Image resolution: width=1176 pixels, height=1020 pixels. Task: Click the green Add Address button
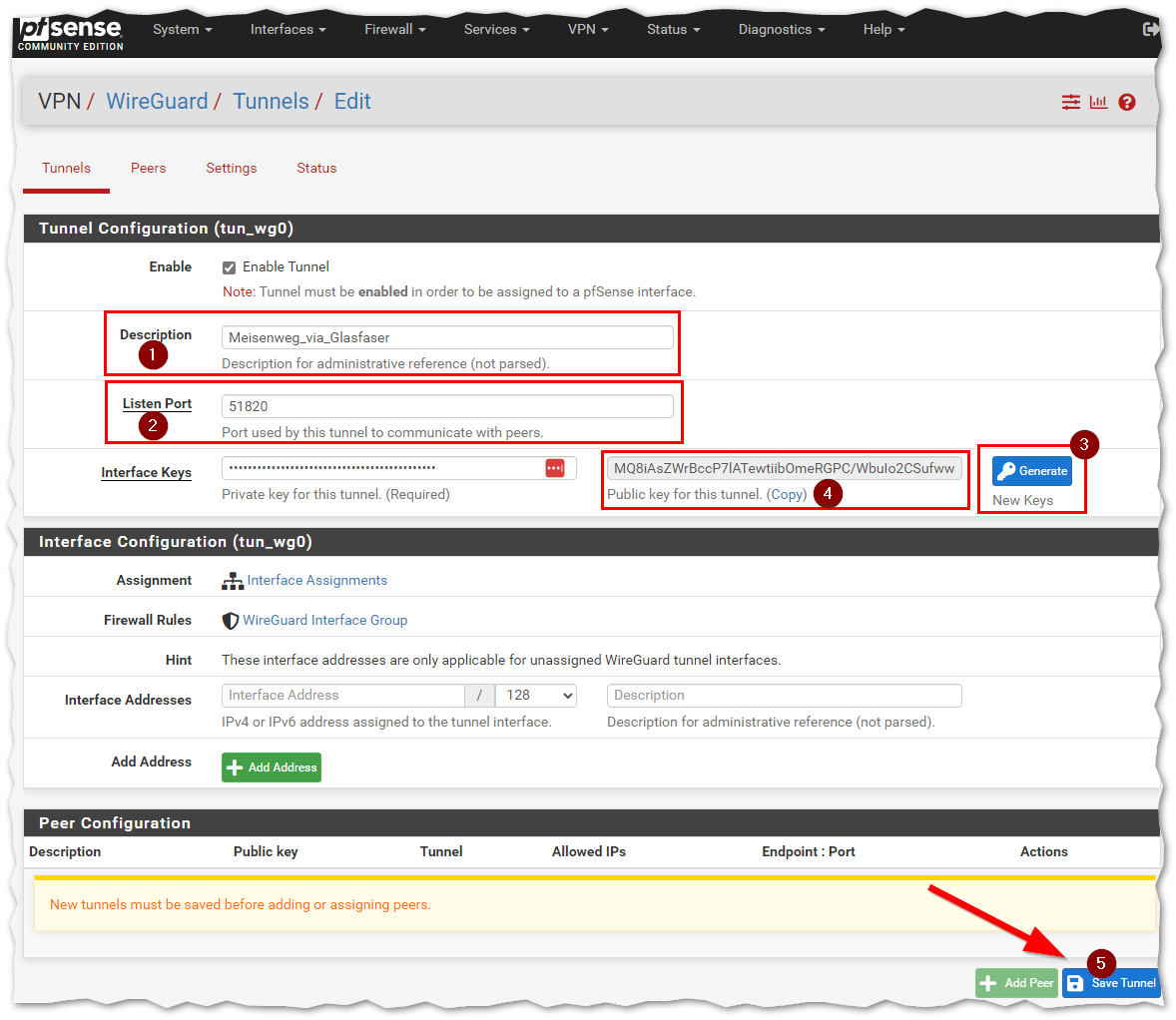pos(272,767)
